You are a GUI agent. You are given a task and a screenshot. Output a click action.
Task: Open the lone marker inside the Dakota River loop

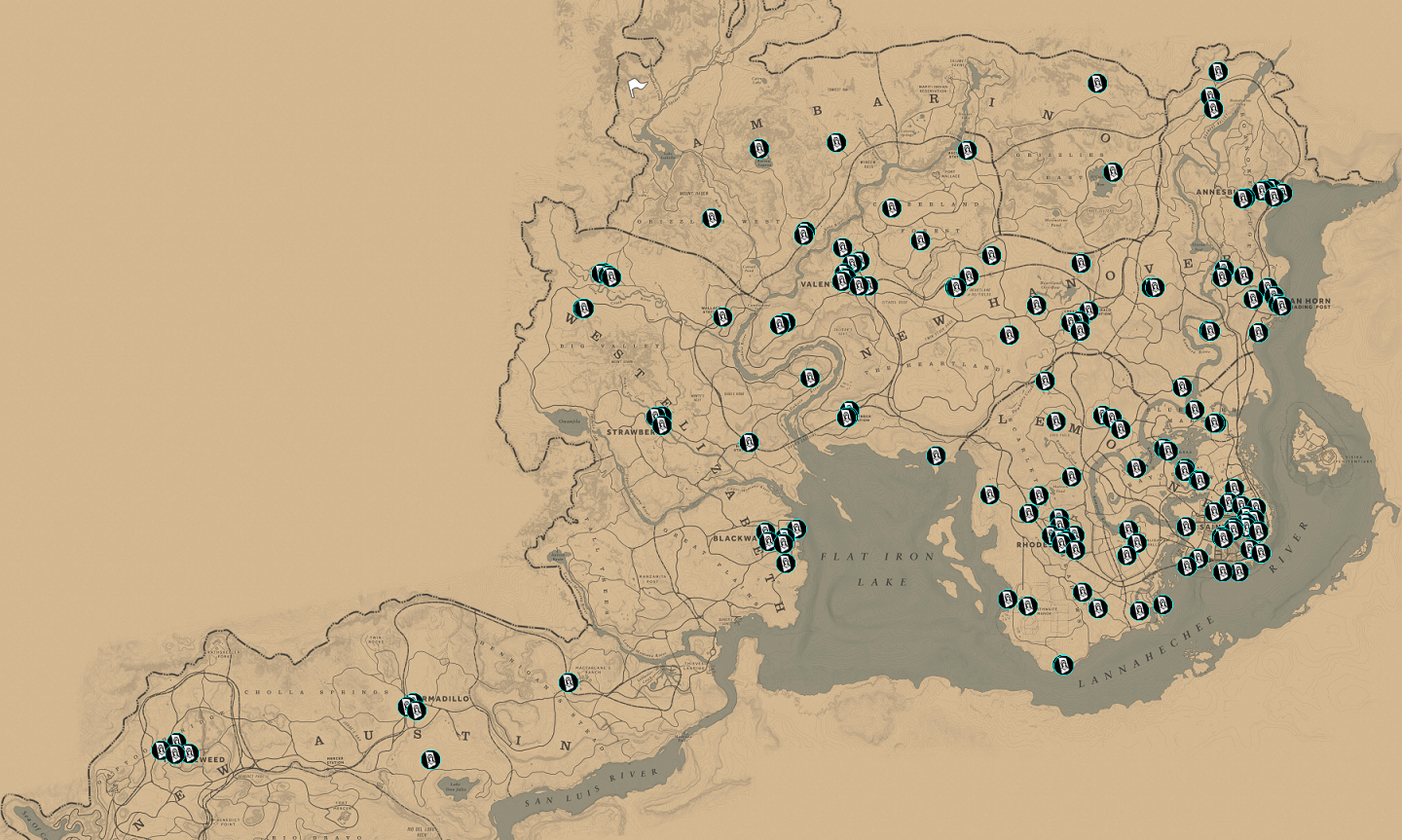(810, 378)
